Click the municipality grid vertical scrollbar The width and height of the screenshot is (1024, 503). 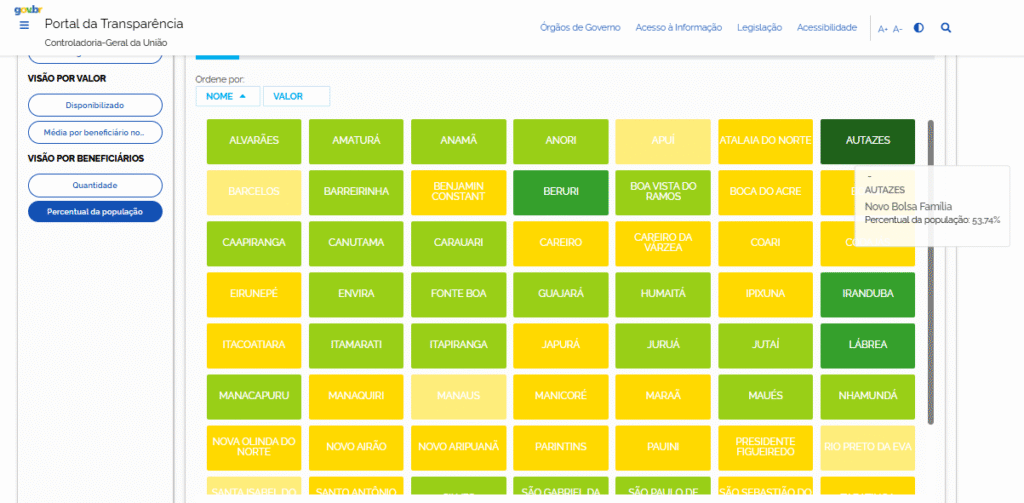click(930, 270)
